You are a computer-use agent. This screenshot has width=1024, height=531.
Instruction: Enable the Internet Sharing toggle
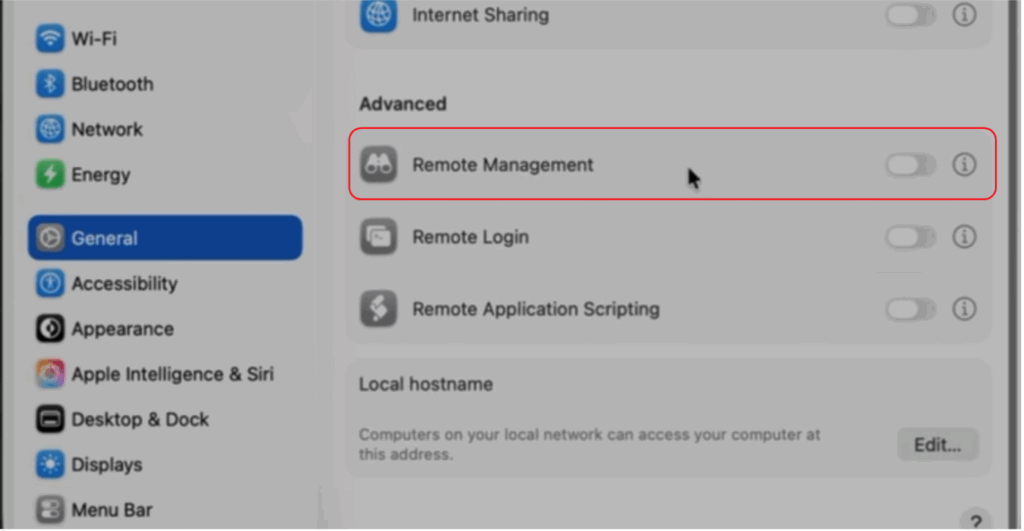[x=910, y=16]
